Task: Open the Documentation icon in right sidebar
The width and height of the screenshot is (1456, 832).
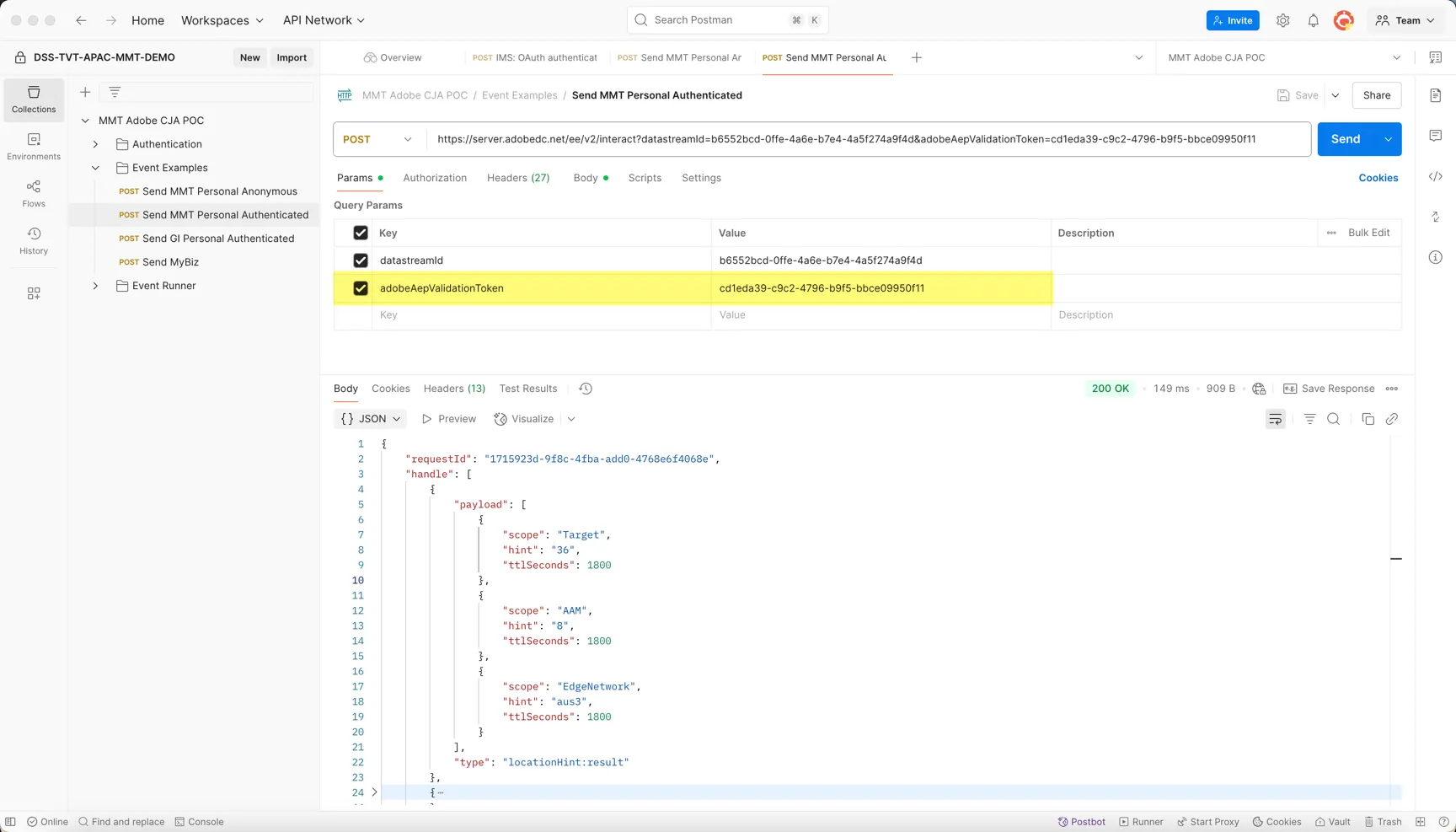Action: click(x=1436, y=95)
